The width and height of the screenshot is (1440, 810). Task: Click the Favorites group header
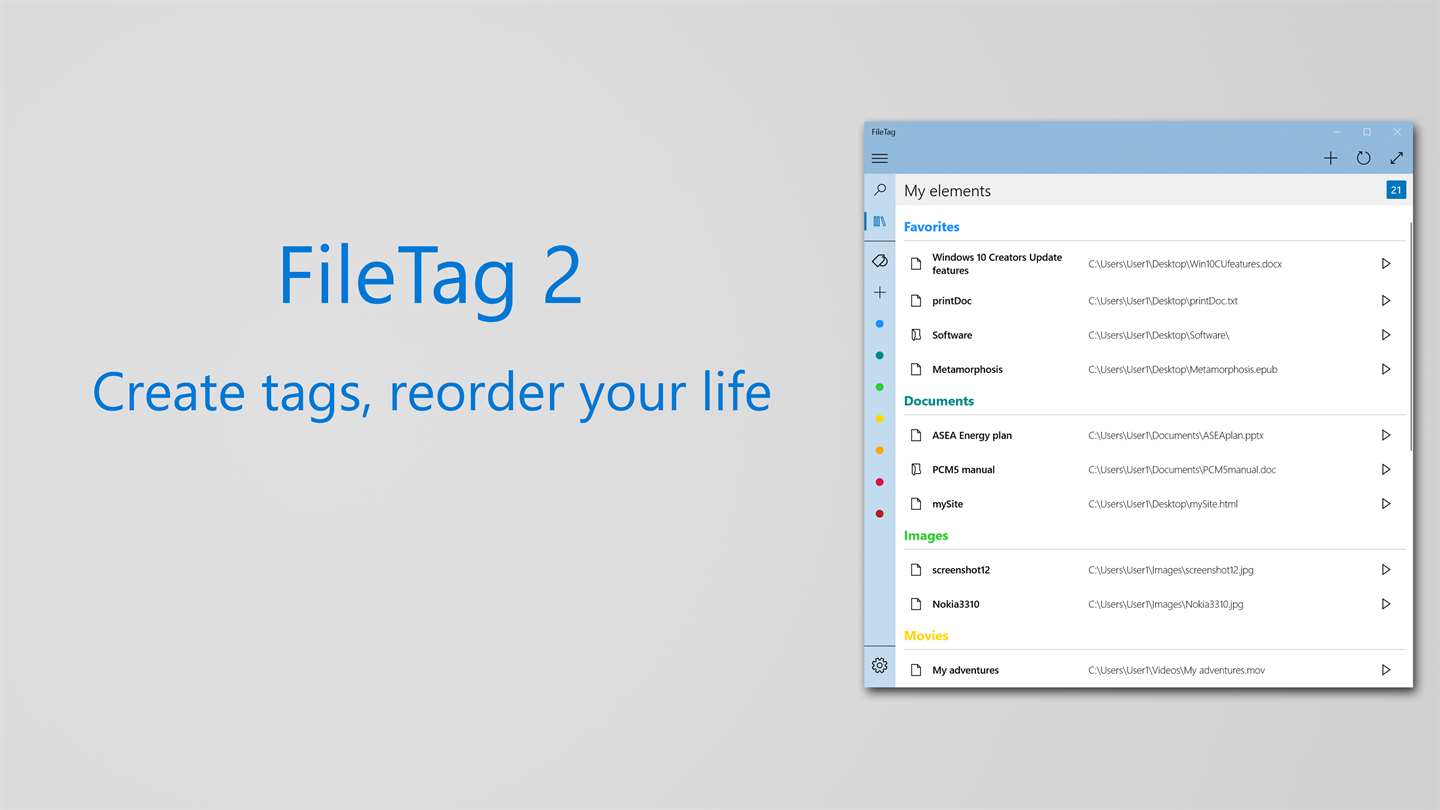coord(931,227)
